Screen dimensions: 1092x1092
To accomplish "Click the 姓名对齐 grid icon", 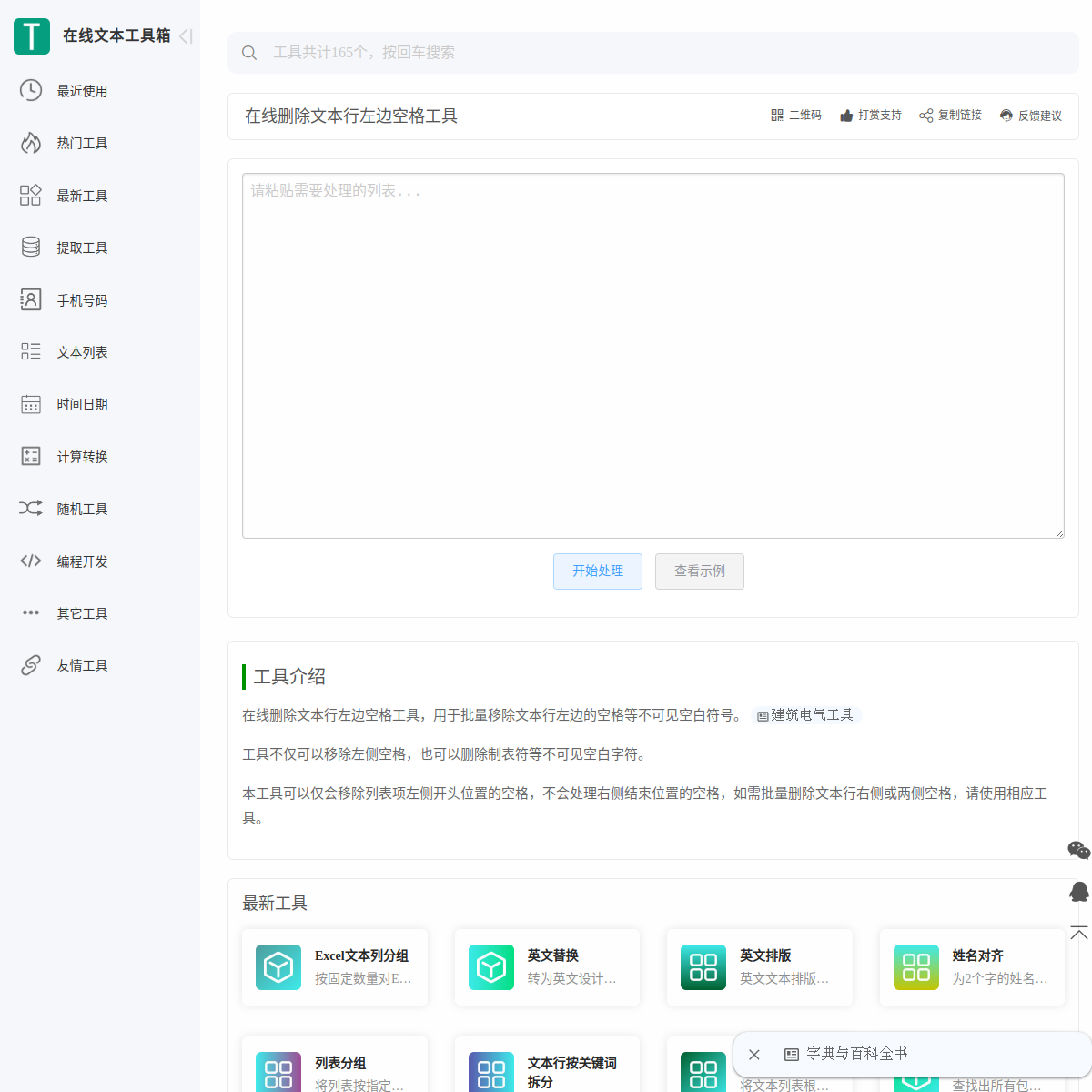I will (916, 967).
